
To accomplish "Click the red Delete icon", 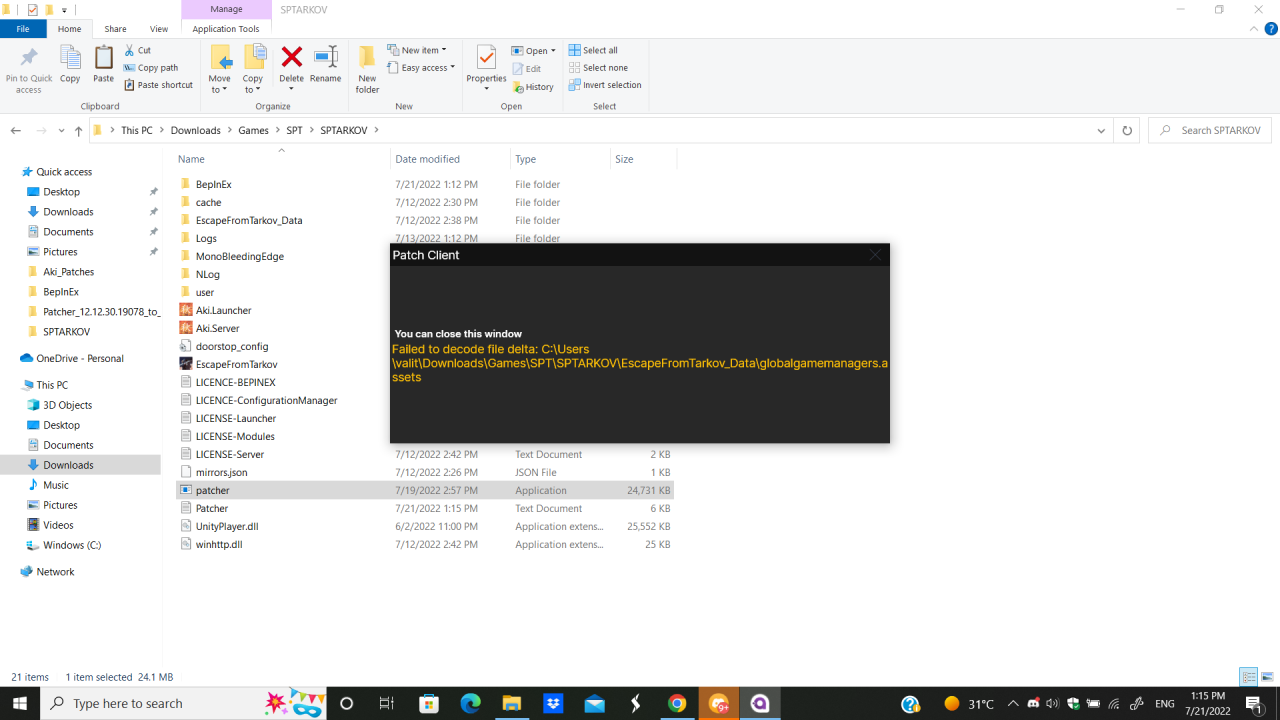I will (x=292, y=56).
